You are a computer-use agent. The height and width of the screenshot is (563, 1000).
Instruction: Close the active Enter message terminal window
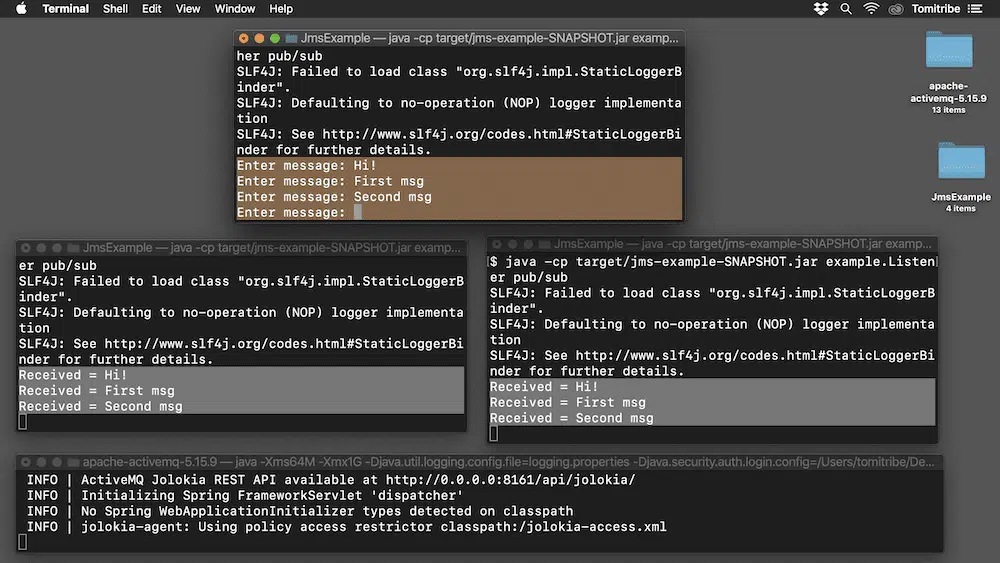243,38
